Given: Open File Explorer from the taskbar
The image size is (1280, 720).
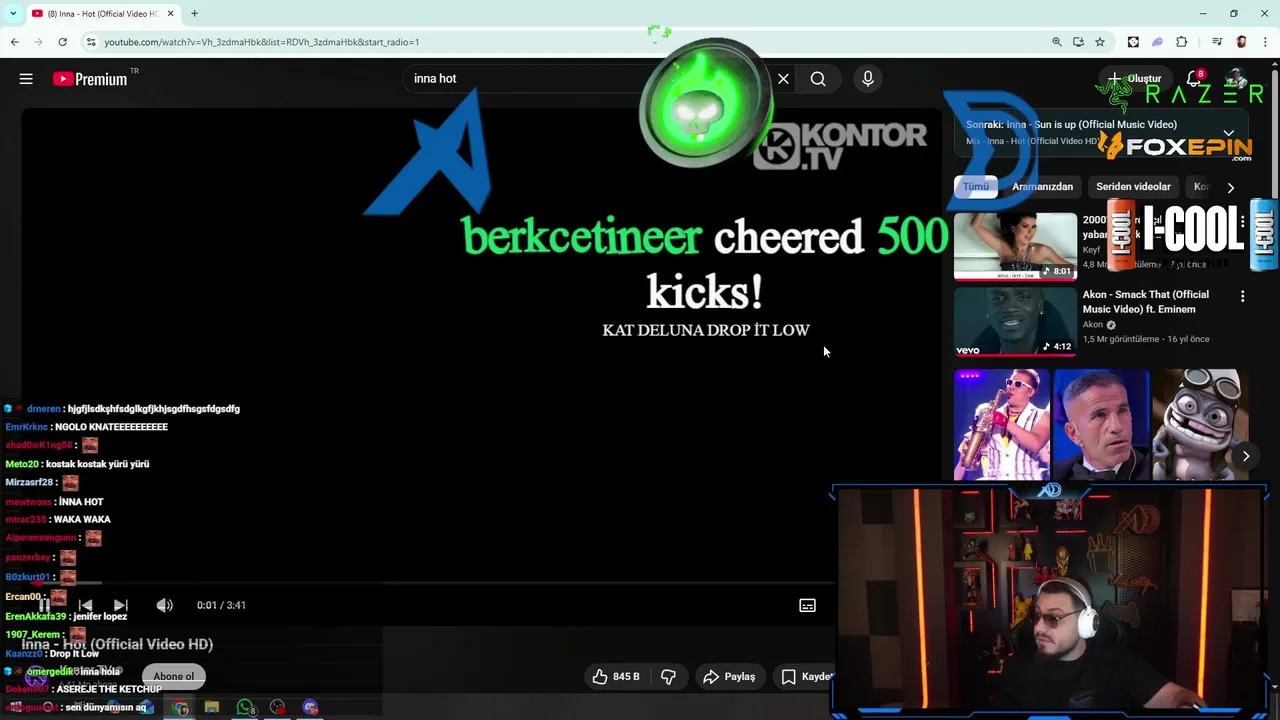Looking at the screenshot, I should point(212,708).
